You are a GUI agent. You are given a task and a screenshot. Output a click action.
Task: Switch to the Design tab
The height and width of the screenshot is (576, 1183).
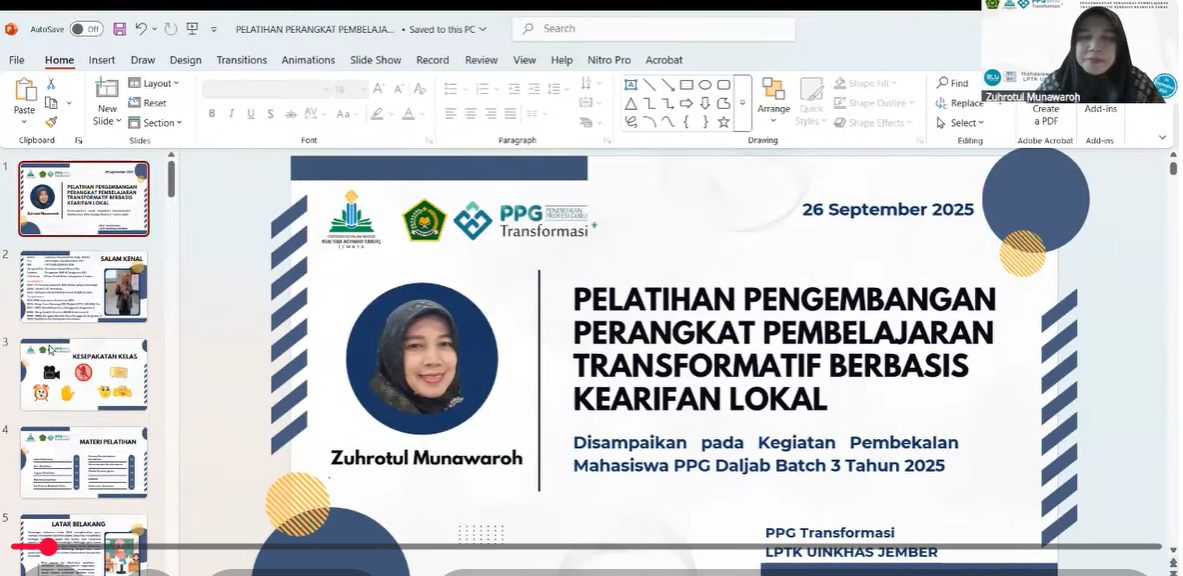coord(185,60)
